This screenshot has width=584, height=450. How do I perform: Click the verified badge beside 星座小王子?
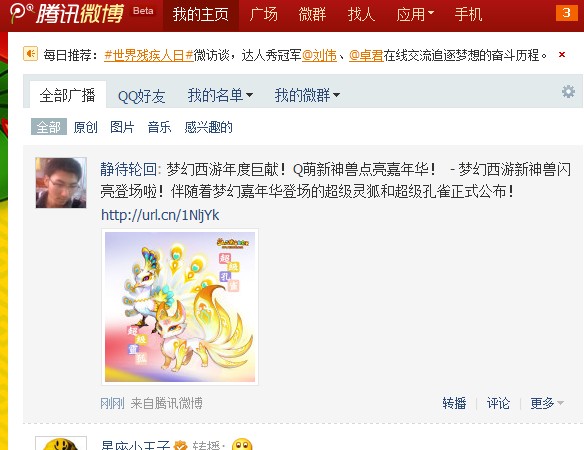[x=181, y=446]
